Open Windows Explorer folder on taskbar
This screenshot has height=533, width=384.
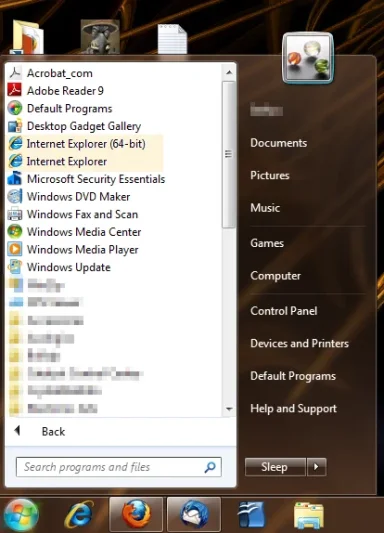(x=309, y=515)
